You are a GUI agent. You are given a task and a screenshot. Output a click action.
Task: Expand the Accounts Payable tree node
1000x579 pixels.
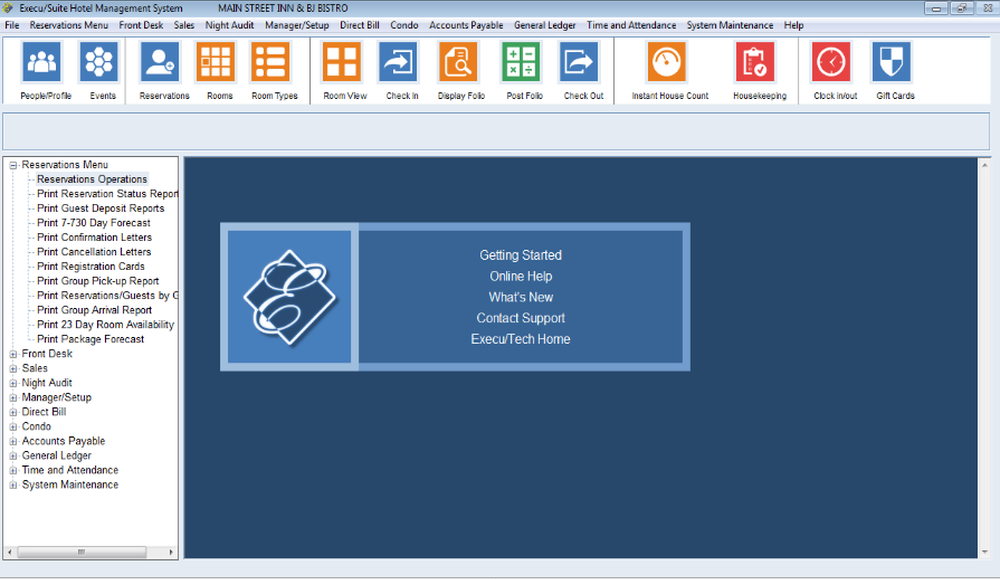click(13, 441)
